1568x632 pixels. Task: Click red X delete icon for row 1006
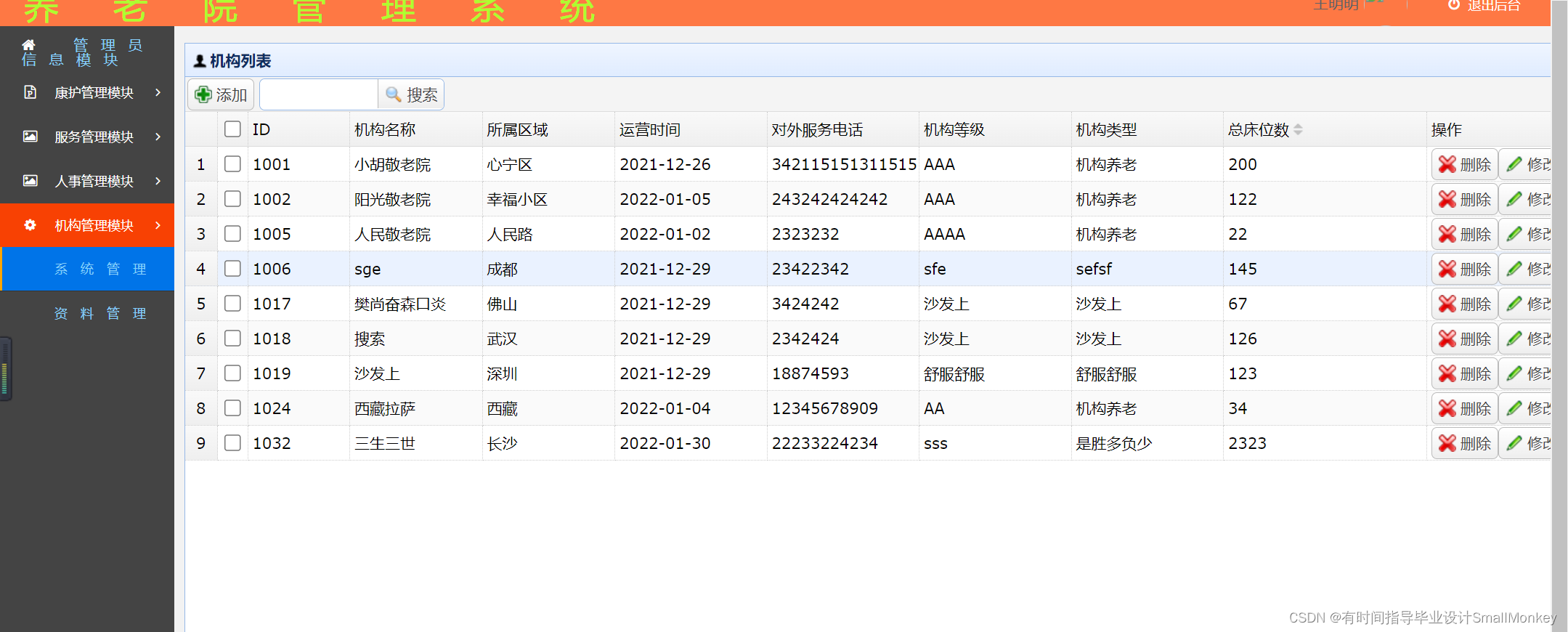(x=1447, y=269)
